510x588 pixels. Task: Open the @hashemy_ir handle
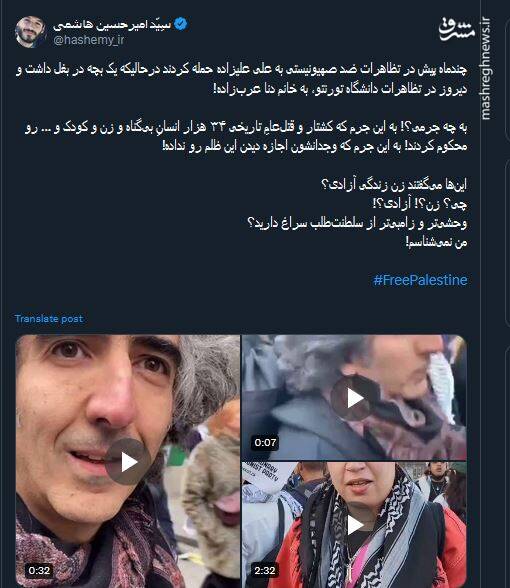click(88, 40)
